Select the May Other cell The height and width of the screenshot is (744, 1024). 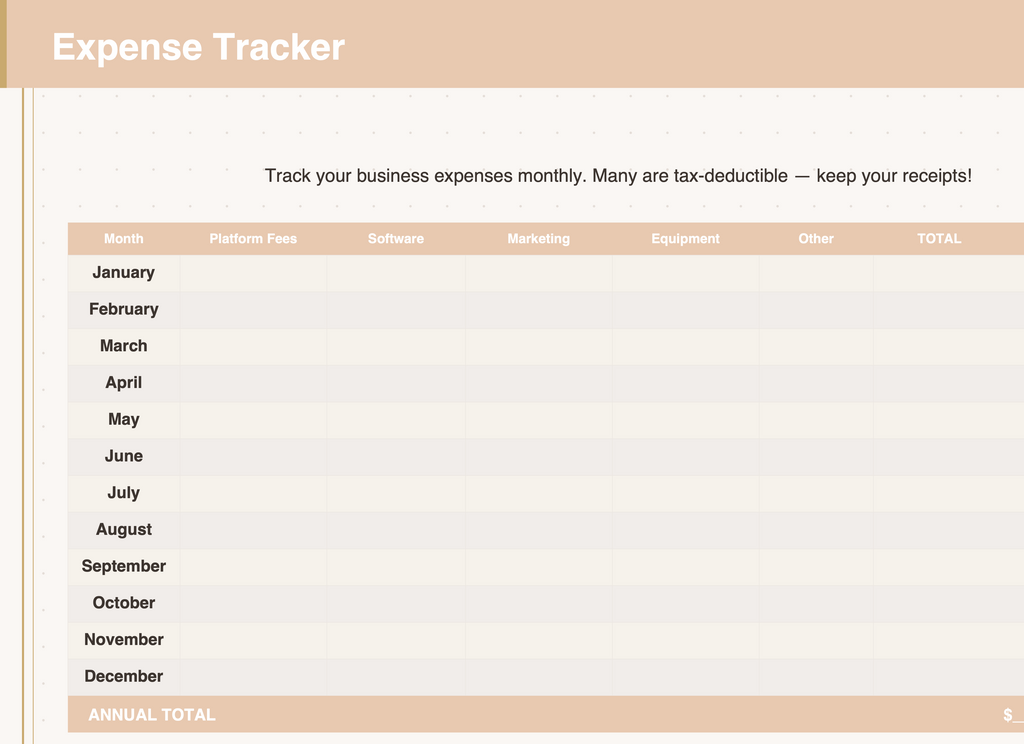coord(816,419)
